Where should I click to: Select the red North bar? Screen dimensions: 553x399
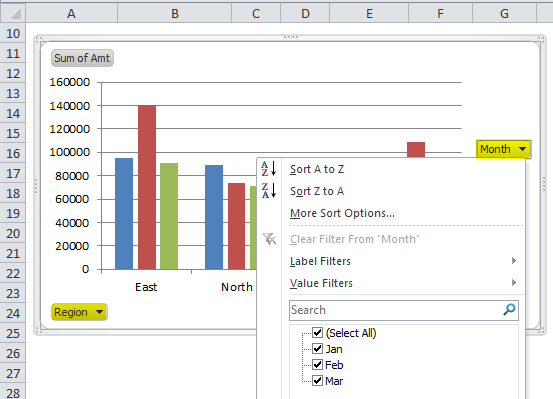click(236, 226)
